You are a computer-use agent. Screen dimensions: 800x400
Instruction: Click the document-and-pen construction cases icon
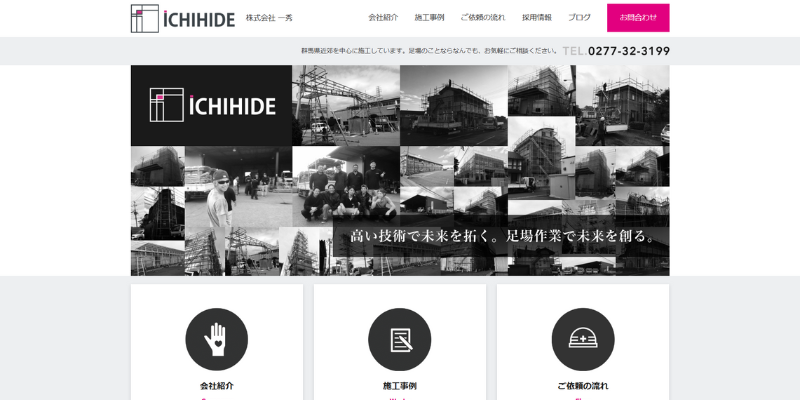pos(399,339)
